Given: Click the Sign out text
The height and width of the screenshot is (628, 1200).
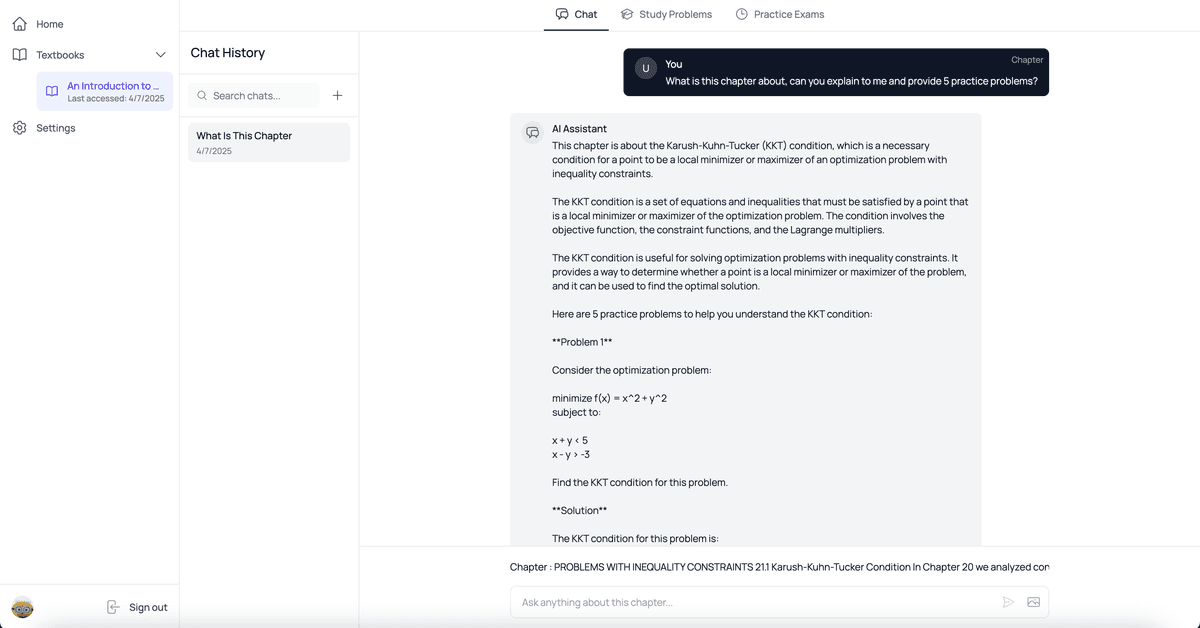Looking at the screenshot, I should [x=148, y=607].
